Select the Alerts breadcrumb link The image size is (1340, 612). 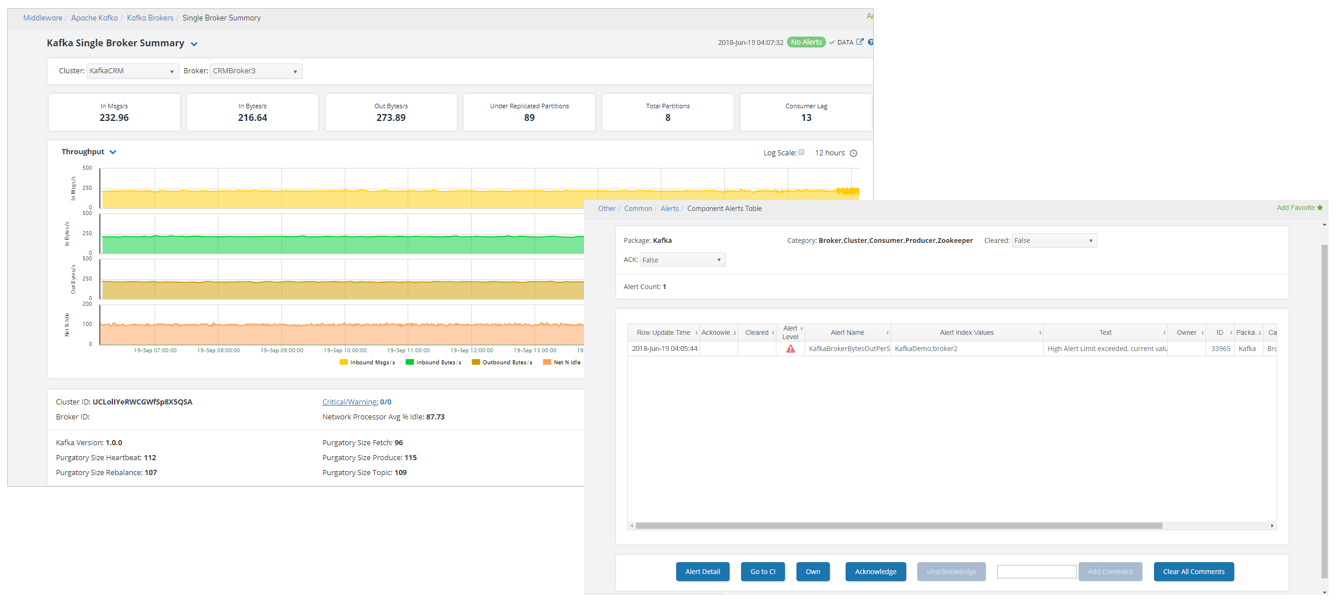[671, 208]
